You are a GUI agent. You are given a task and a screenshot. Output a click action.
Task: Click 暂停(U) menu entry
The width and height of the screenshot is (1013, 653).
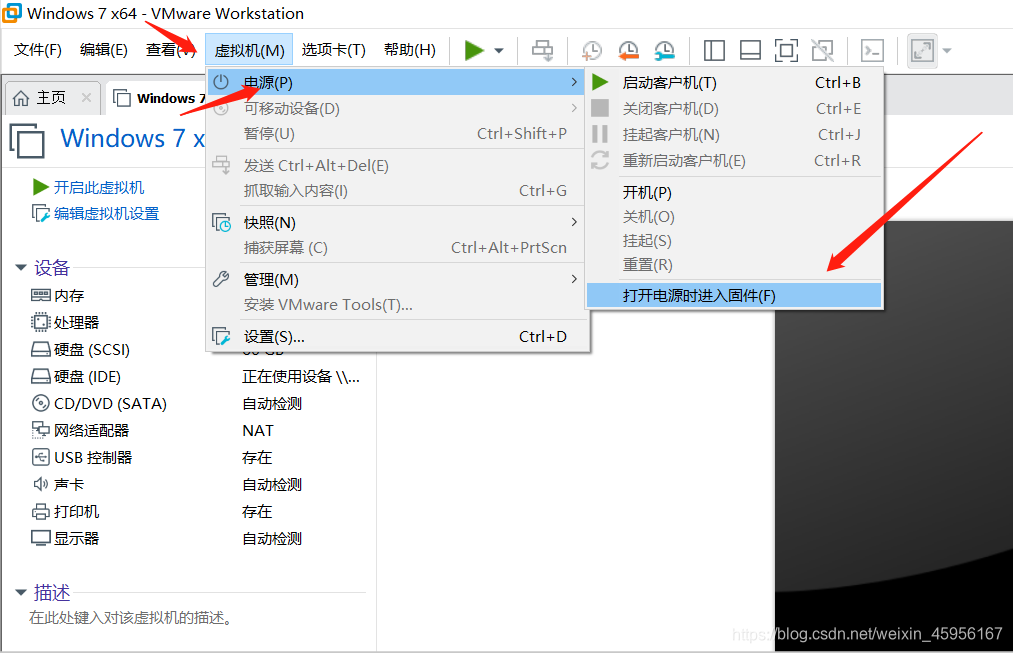396,134
